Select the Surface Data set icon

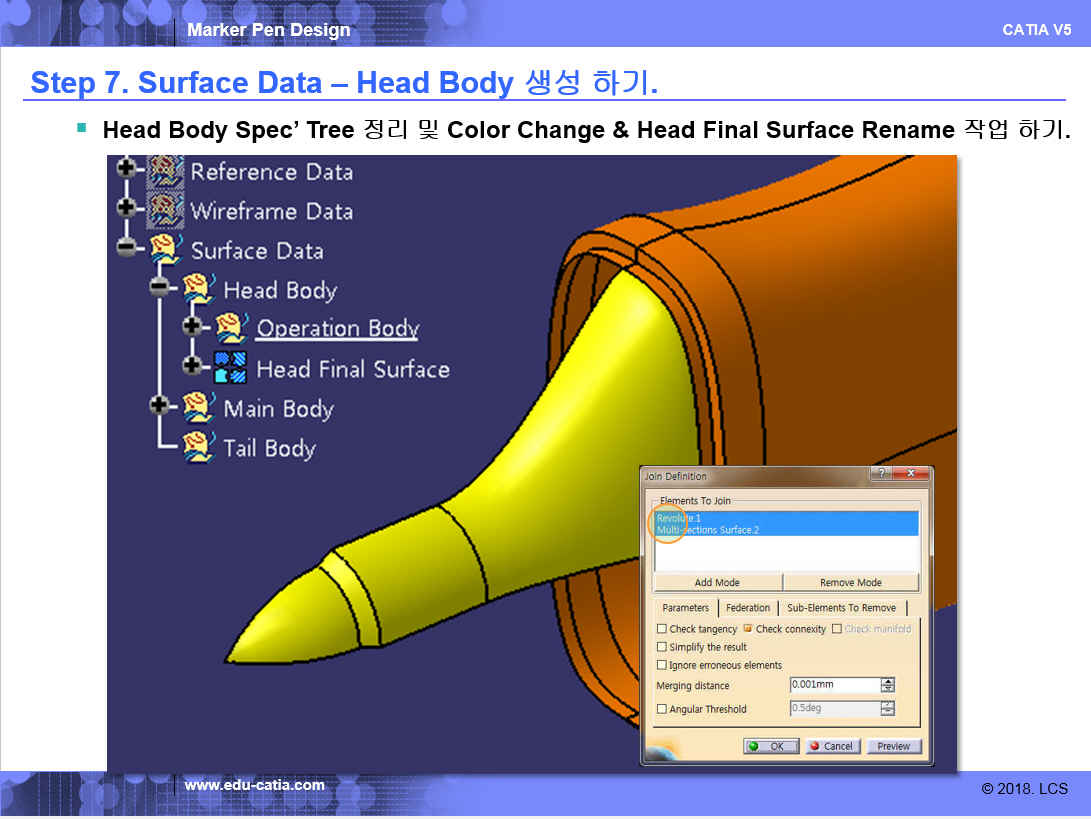pos(165,250)
